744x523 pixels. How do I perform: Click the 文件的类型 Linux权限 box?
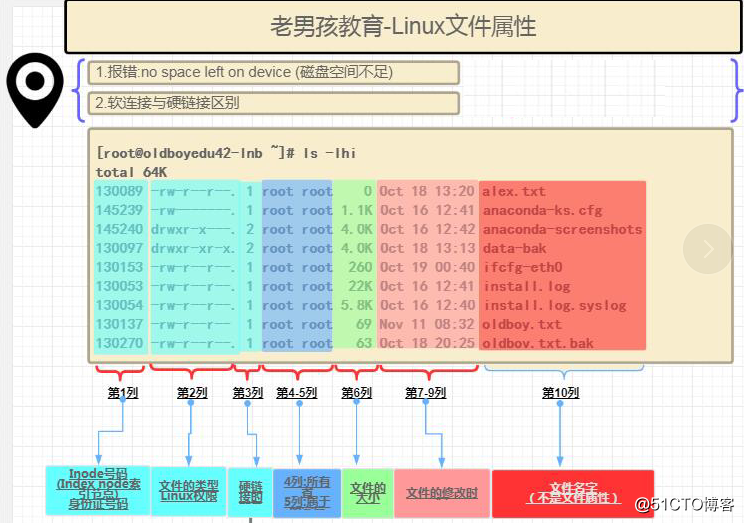(x=188, y=490)
